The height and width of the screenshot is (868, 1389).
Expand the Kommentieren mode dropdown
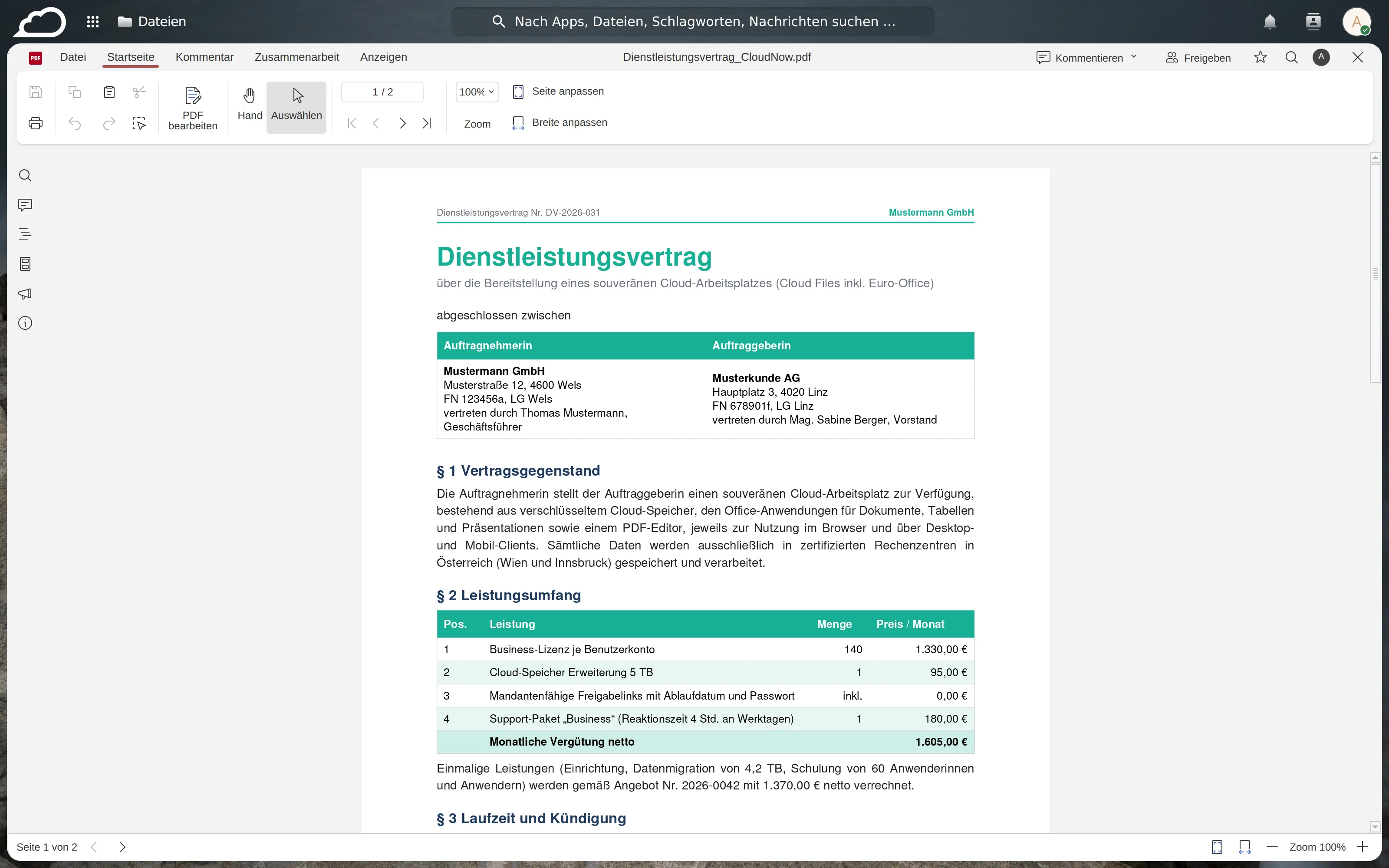pos(1086,57)
